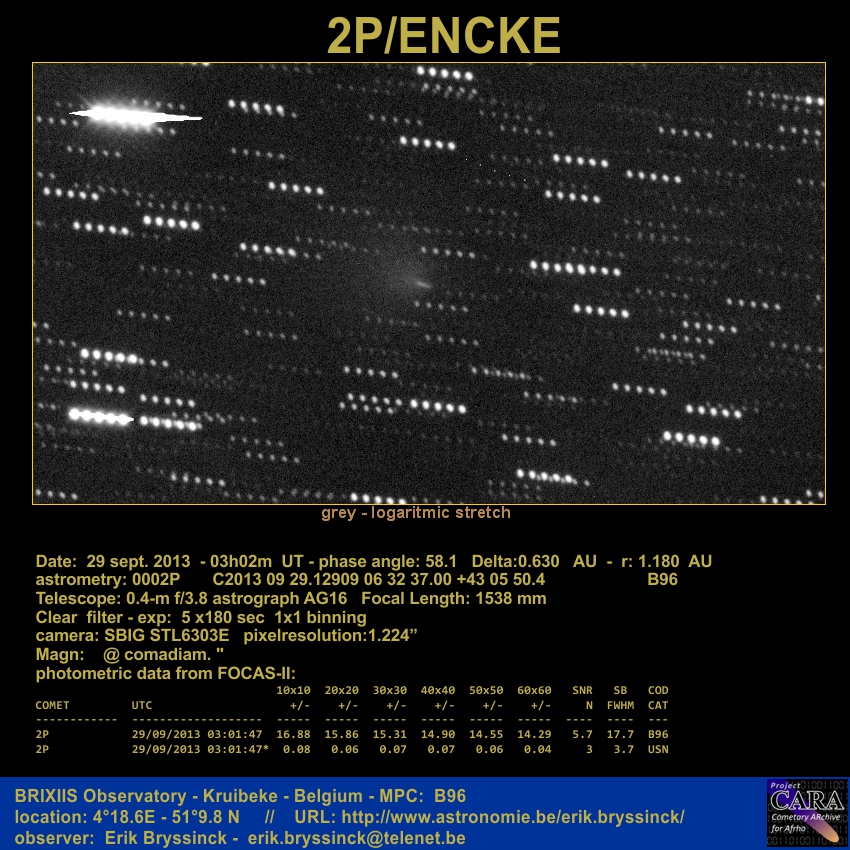Select the astrometry designation 0002P
Screen dimensions: 850x850
click(156, 579)
